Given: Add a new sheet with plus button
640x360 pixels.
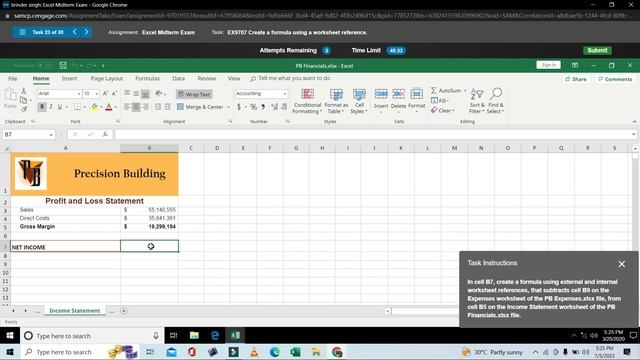Looking at the screenshot, I should (x=124, y=311).
